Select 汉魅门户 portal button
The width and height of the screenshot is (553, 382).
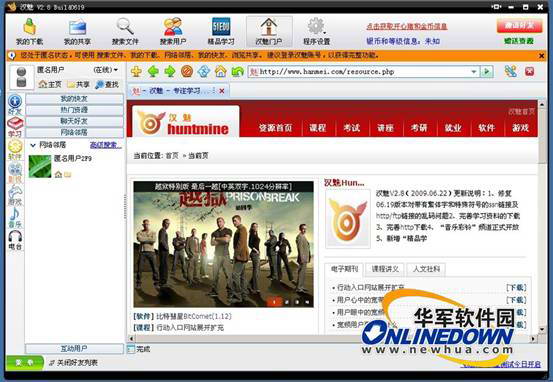269,32
